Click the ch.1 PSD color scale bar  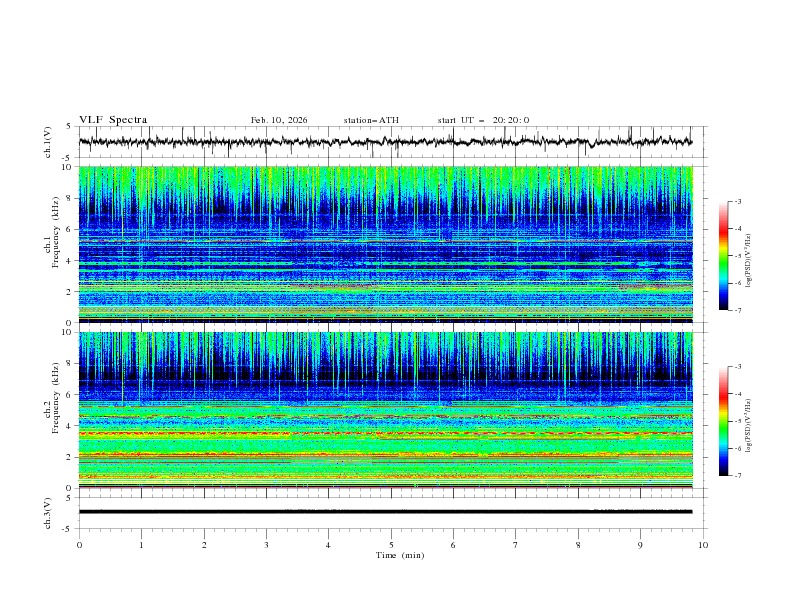pyautogui.click(x=723, y=256)
